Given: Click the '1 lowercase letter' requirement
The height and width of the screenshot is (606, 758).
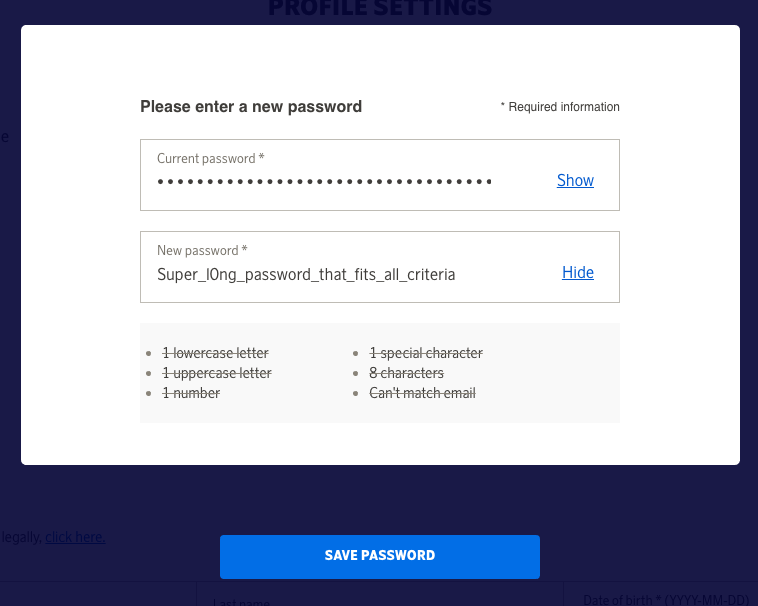Looking at the screenshot, I should tap(215, 353).
